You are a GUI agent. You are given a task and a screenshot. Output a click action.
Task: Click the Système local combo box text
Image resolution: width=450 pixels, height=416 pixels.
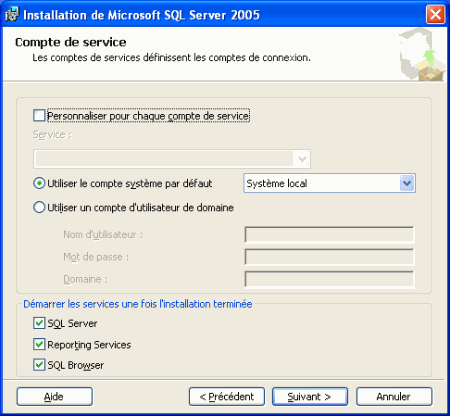pos(277,183)
